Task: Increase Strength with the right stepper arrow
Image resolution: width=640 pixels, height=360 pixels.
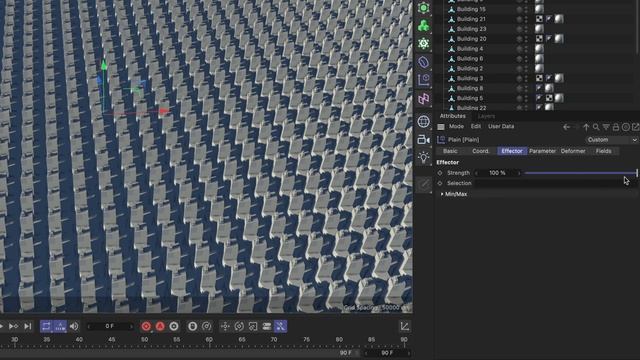Action: 519,173
